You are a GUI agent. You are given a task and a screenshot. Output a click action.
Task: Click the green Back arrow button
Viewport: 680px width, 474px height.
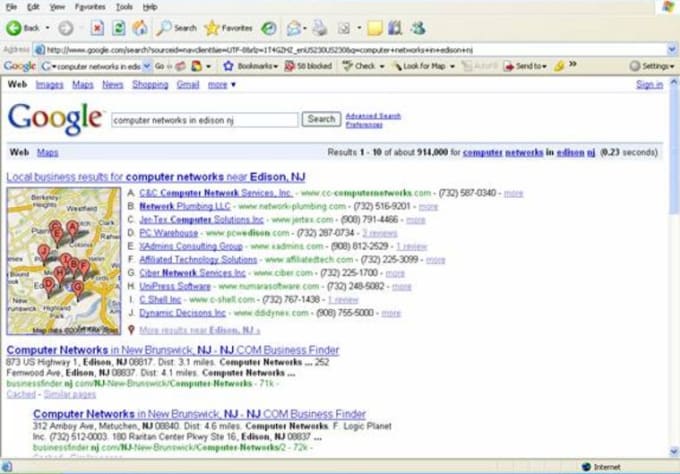coord(13,28)
